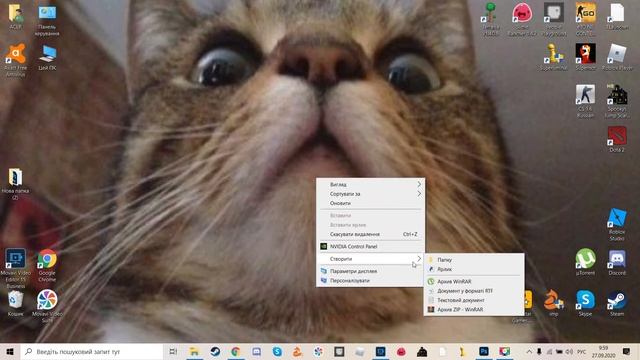Image resolution: width=640 pixels, height=360 pixels.
Task: Open the Avast Free Antivirus desktop icon
Action: coord(16,60)
